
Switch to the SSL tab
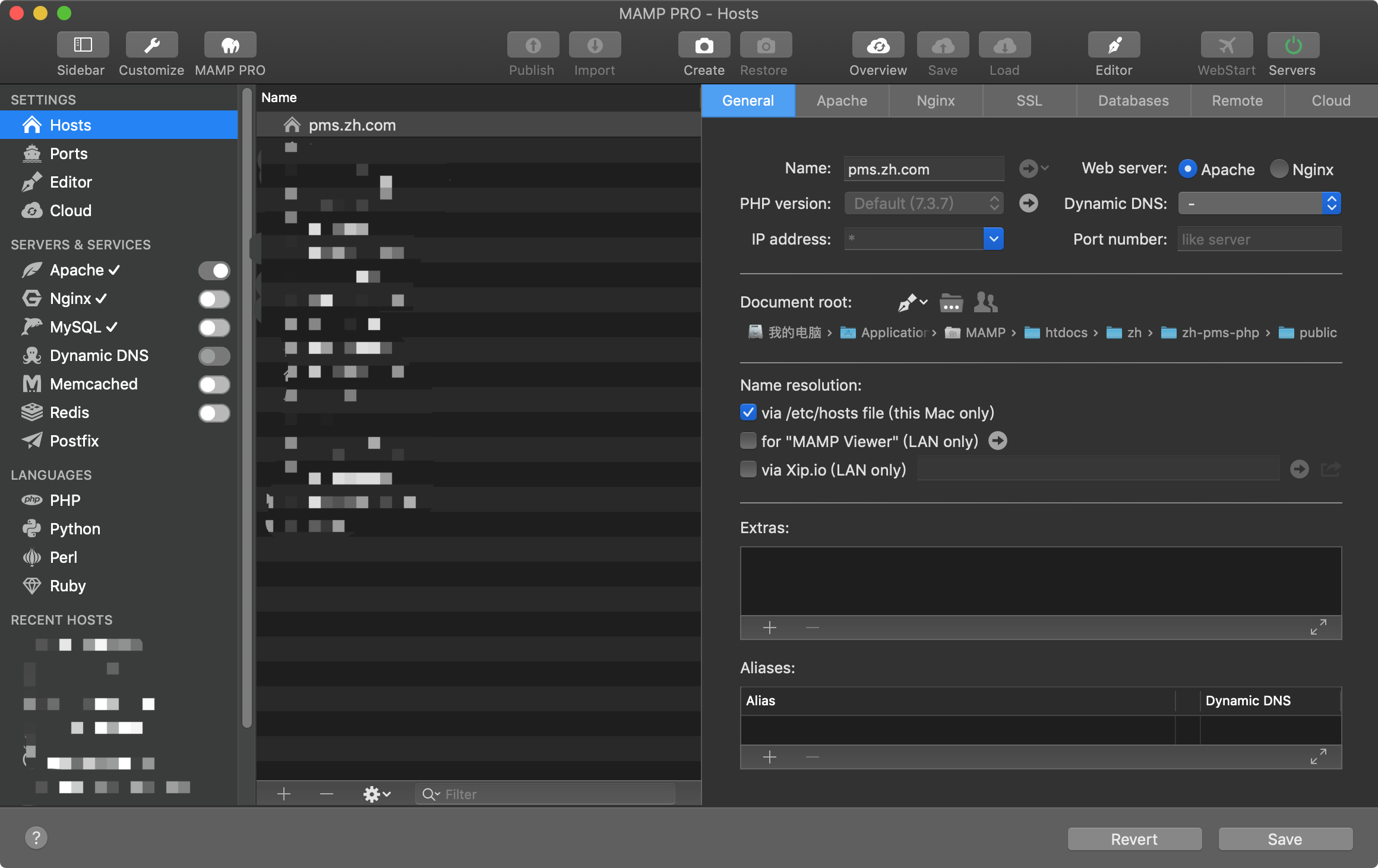tap(1029, 101)
